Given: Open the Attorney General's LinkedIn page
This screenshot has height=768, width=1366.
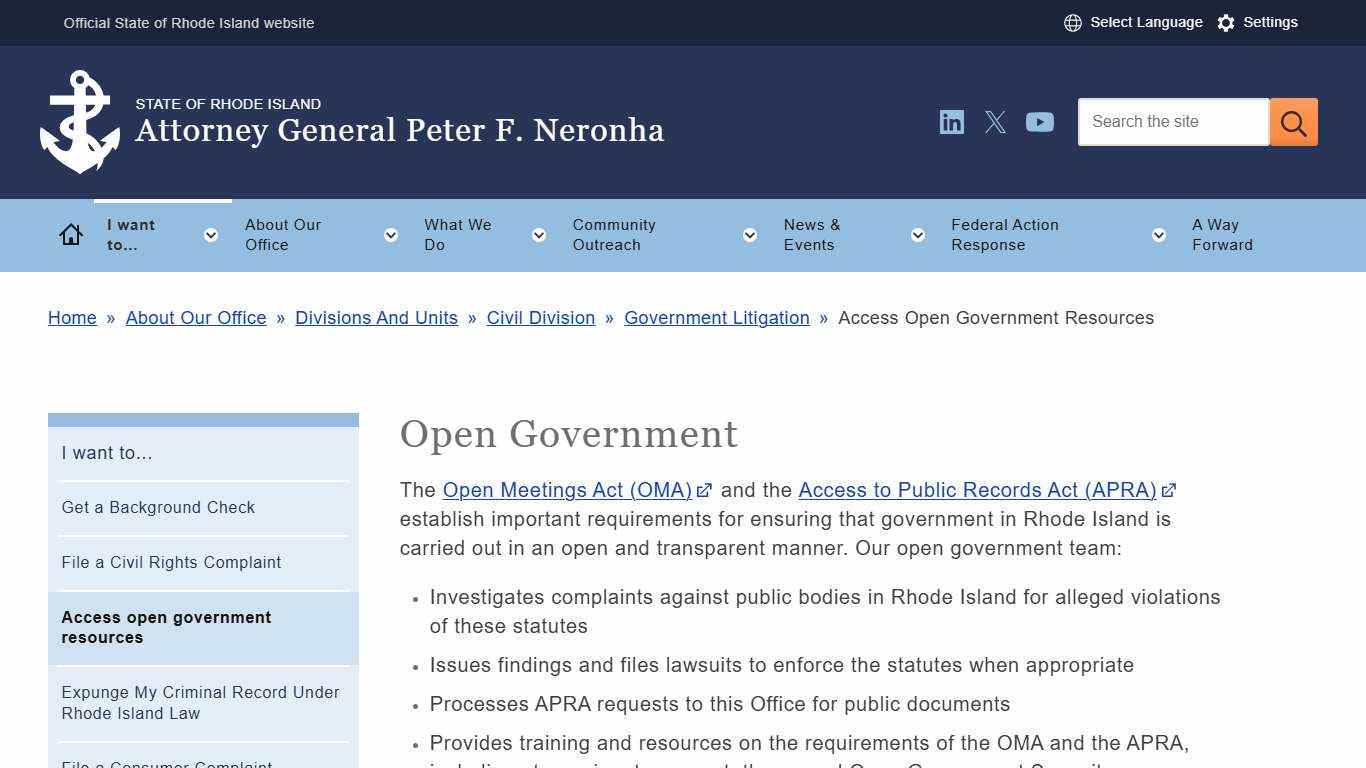Looking at the screenshot, I should pos(951,122).
